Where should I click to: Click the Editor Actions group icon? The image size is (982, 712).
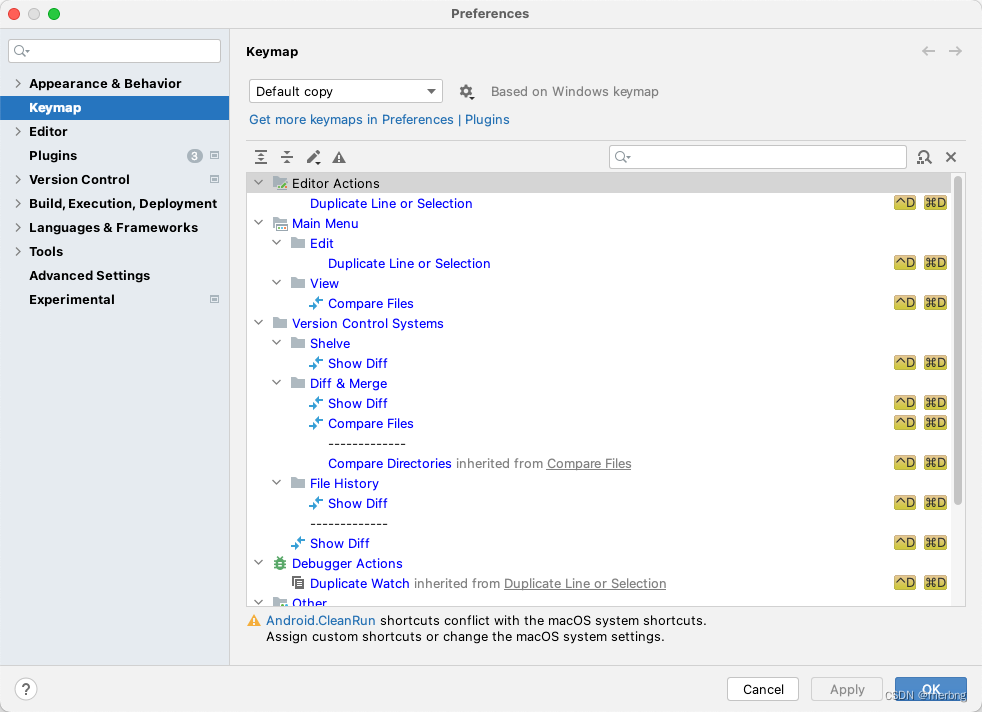280,183
